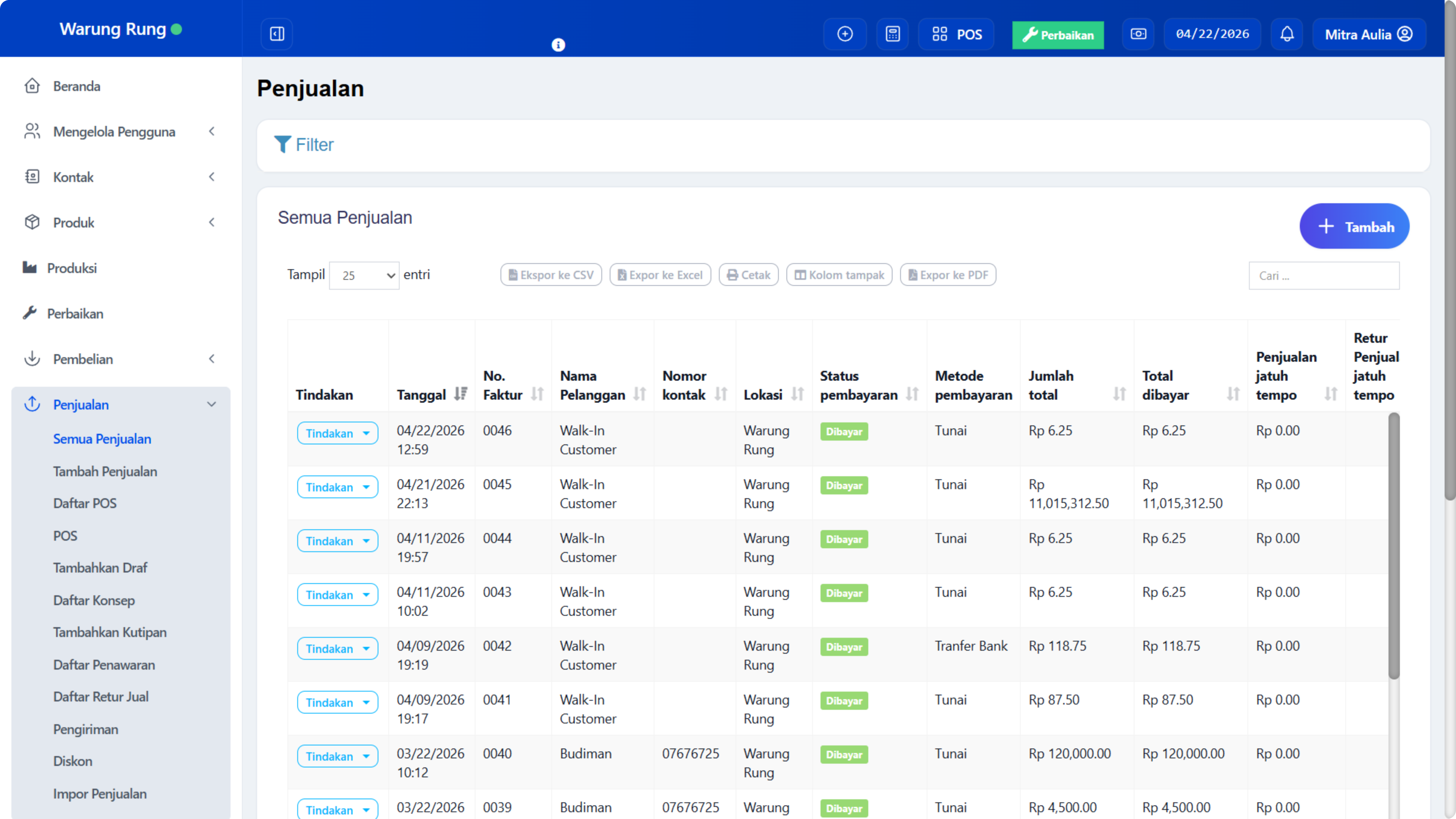Open Tindakan dropdown for invoice 0046
This screenshot has width=1456, height=819.
point(337,433)
